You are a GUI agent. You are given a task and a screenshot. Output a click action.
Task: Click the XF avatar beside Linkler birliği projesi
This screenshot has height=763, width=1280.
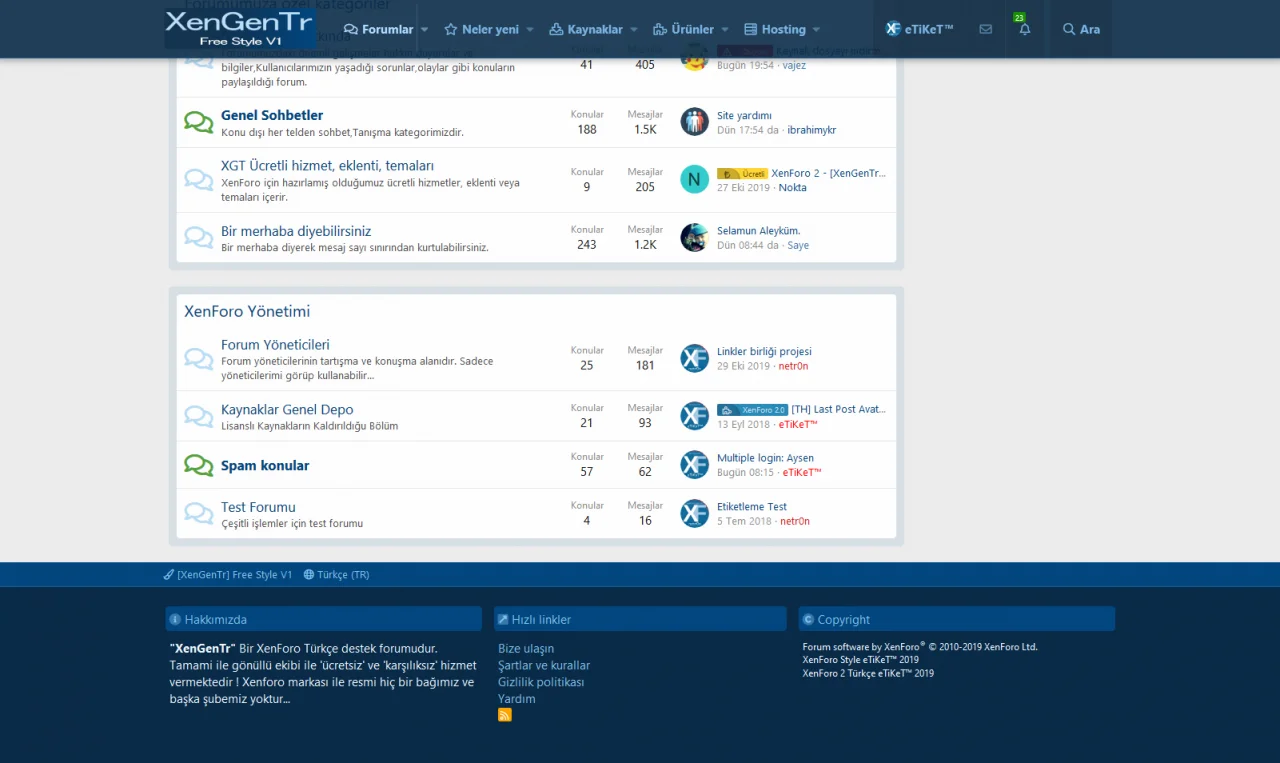pyautogui.click(x=694, y=359)
